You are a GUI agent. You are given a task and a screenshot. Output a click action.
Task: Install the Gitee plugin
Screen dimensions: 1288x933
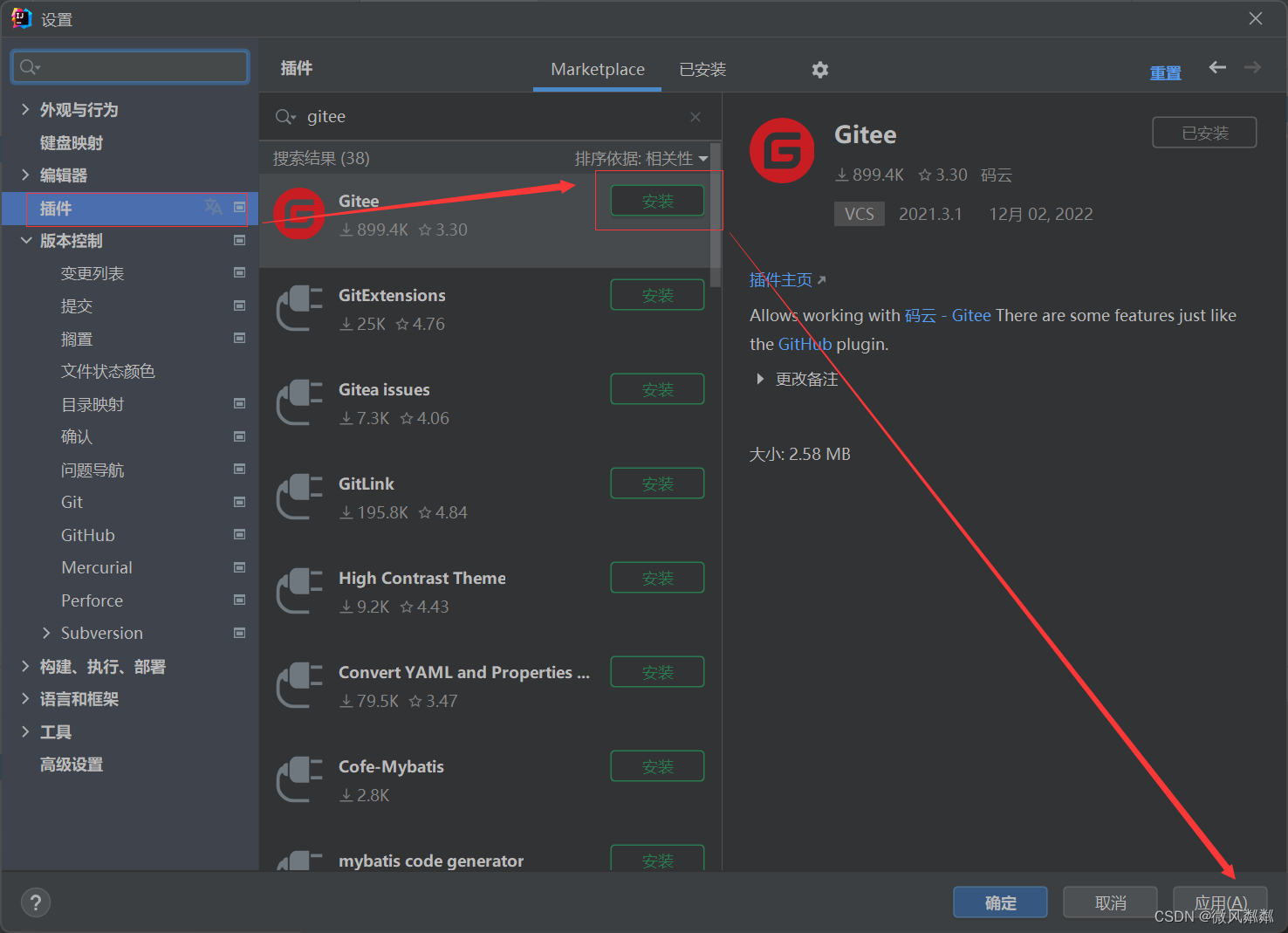point(657,201)
